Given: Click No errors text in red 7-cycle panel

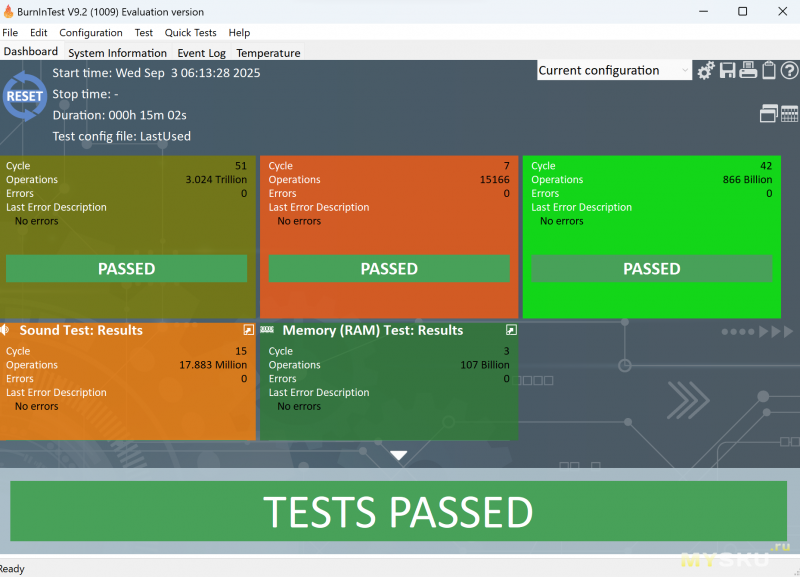Looking at the screenshot, I should point(299,221).
